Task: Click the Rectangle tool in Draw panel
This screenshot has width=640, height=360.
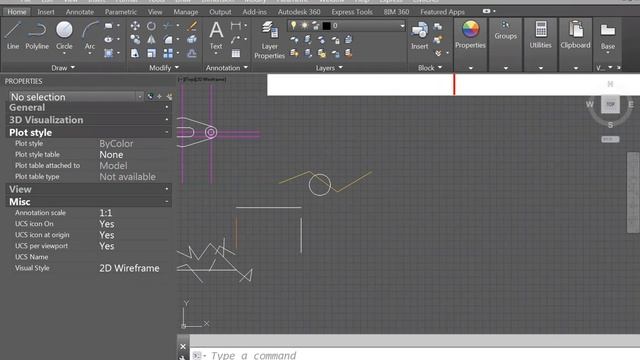Action: coord(109,26)
